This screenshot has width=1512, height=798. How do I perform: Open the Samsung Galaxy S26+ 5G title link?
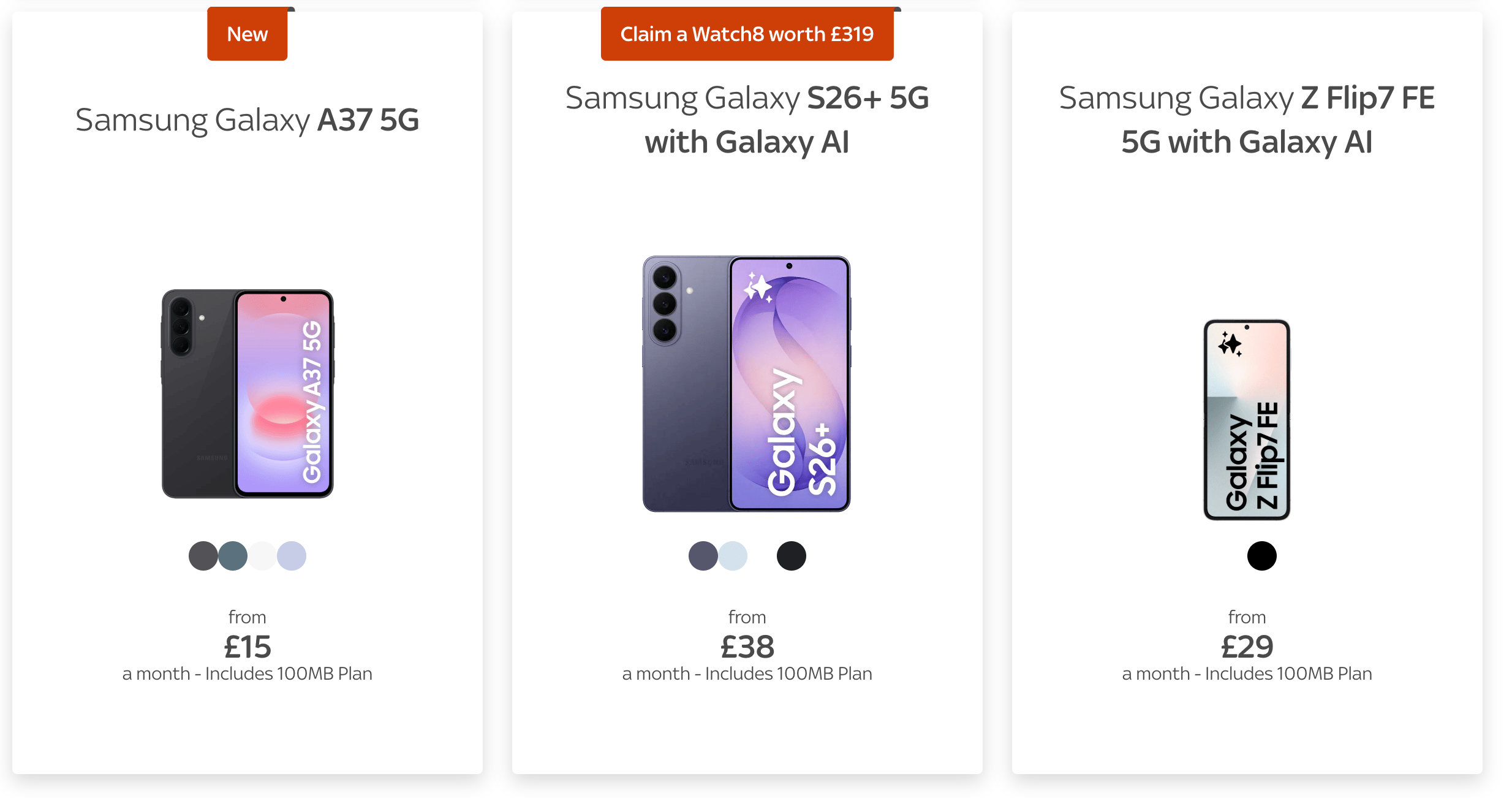[746, 120]
